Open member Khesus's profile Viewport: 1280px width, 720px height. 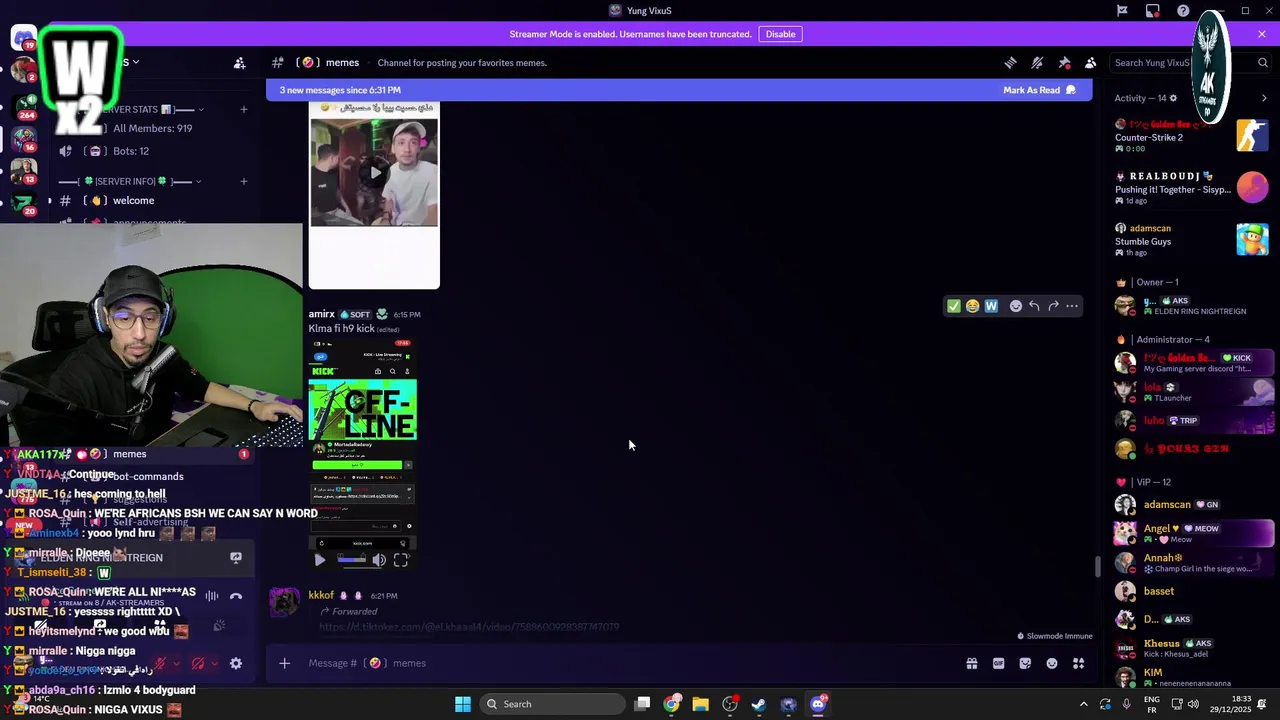pyautogui.click(x=1192, y=649)
